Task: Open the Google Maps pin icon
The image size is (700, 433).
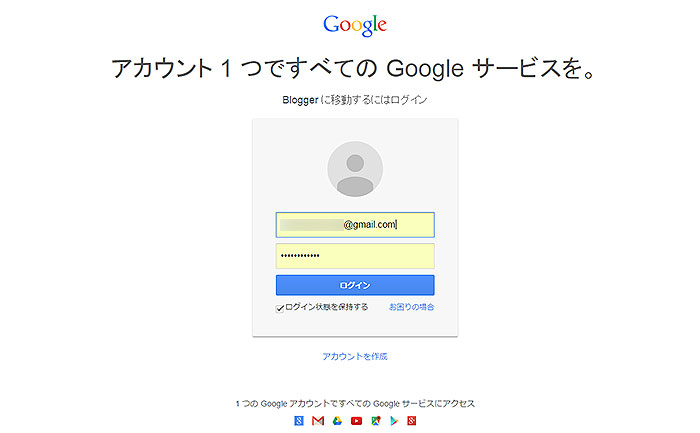Action: 376,421
